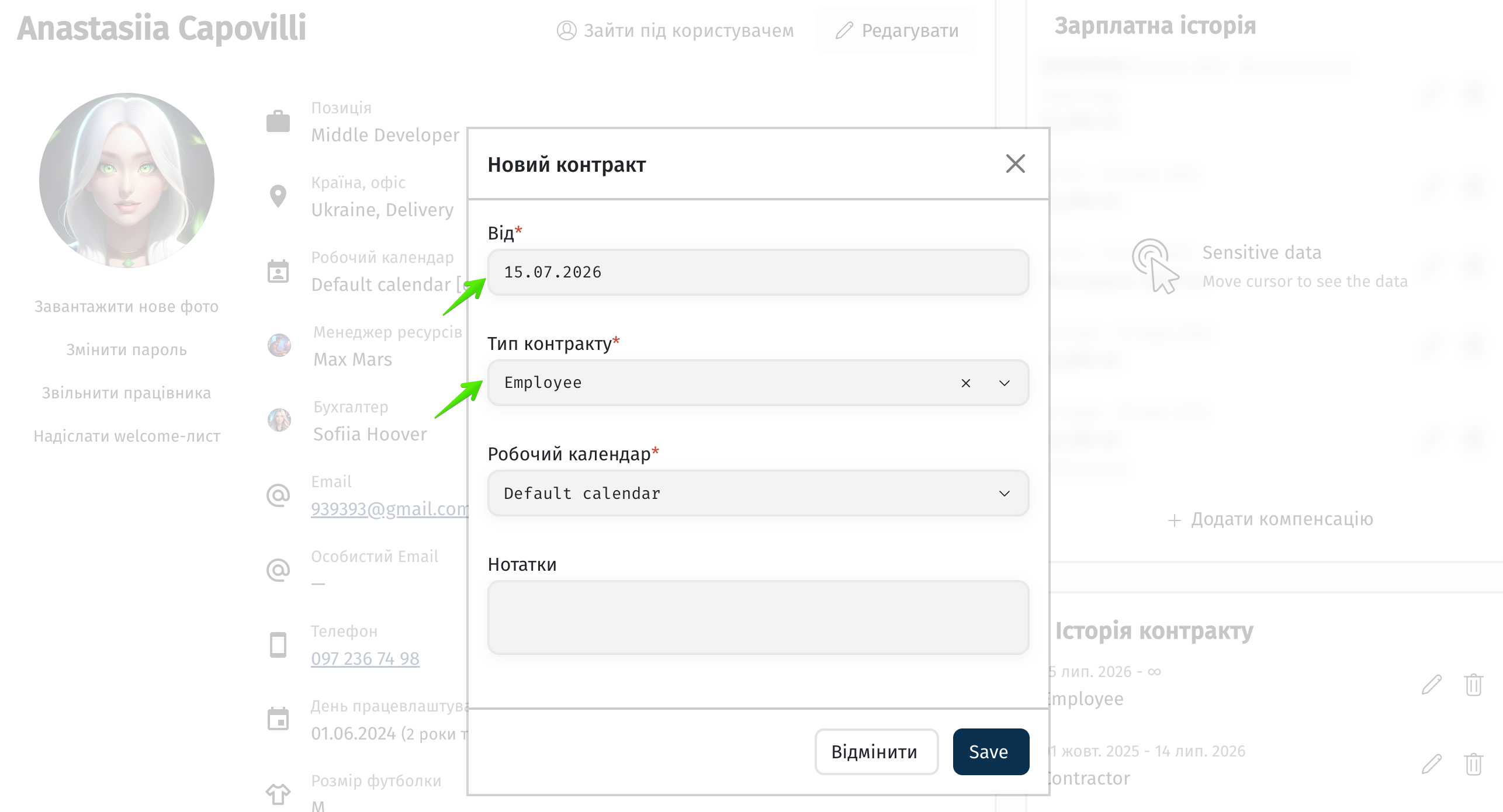Select Звільнити працівника
The image size is (1503, 812).
(x=126, y=393)
